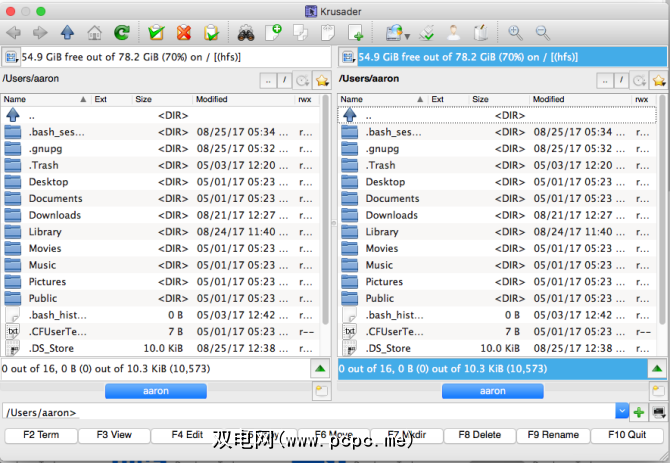Click the F10 Quit button

point(627,435)
